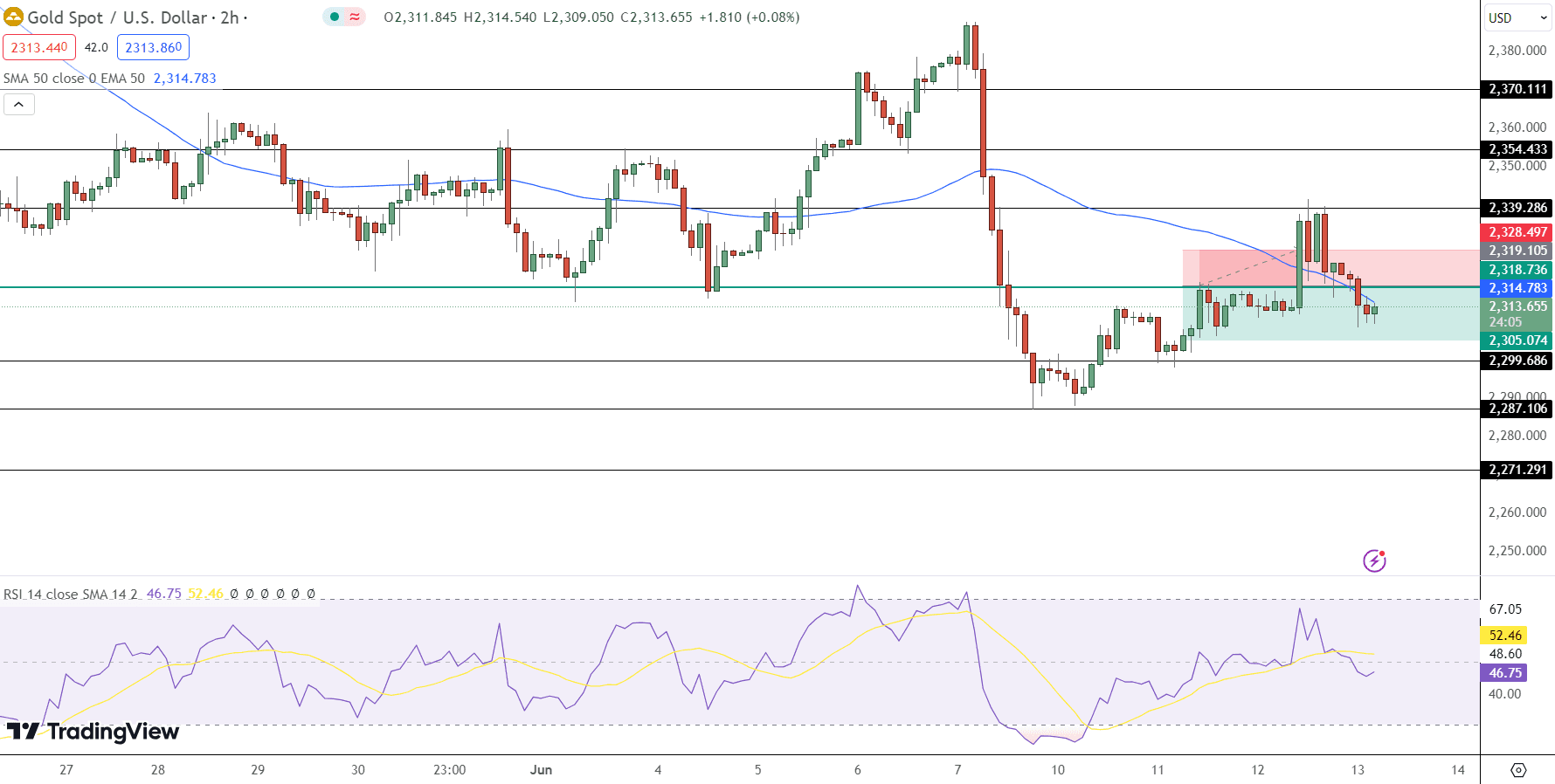The image size is (1555, 784).
Task: Click the green short position profit zone
Action: [1330, 313]
